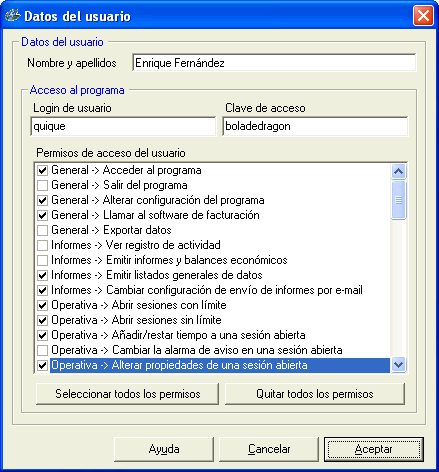Check Cambiar la alarma de aviso permission
The image size is (439, 472).
tap(42, 350)
